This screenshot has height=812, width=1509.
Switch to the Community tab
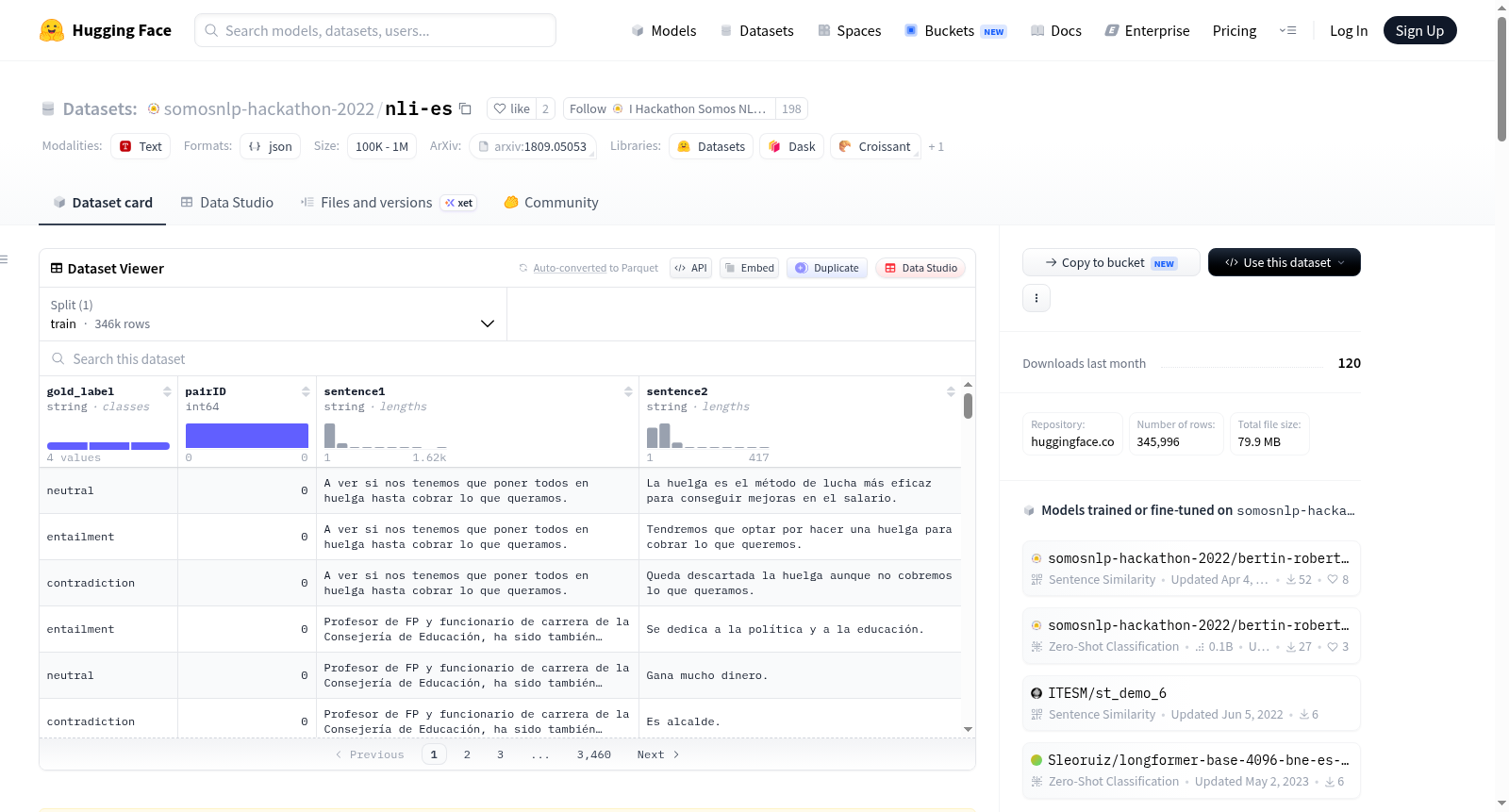(x=551, y=202)
